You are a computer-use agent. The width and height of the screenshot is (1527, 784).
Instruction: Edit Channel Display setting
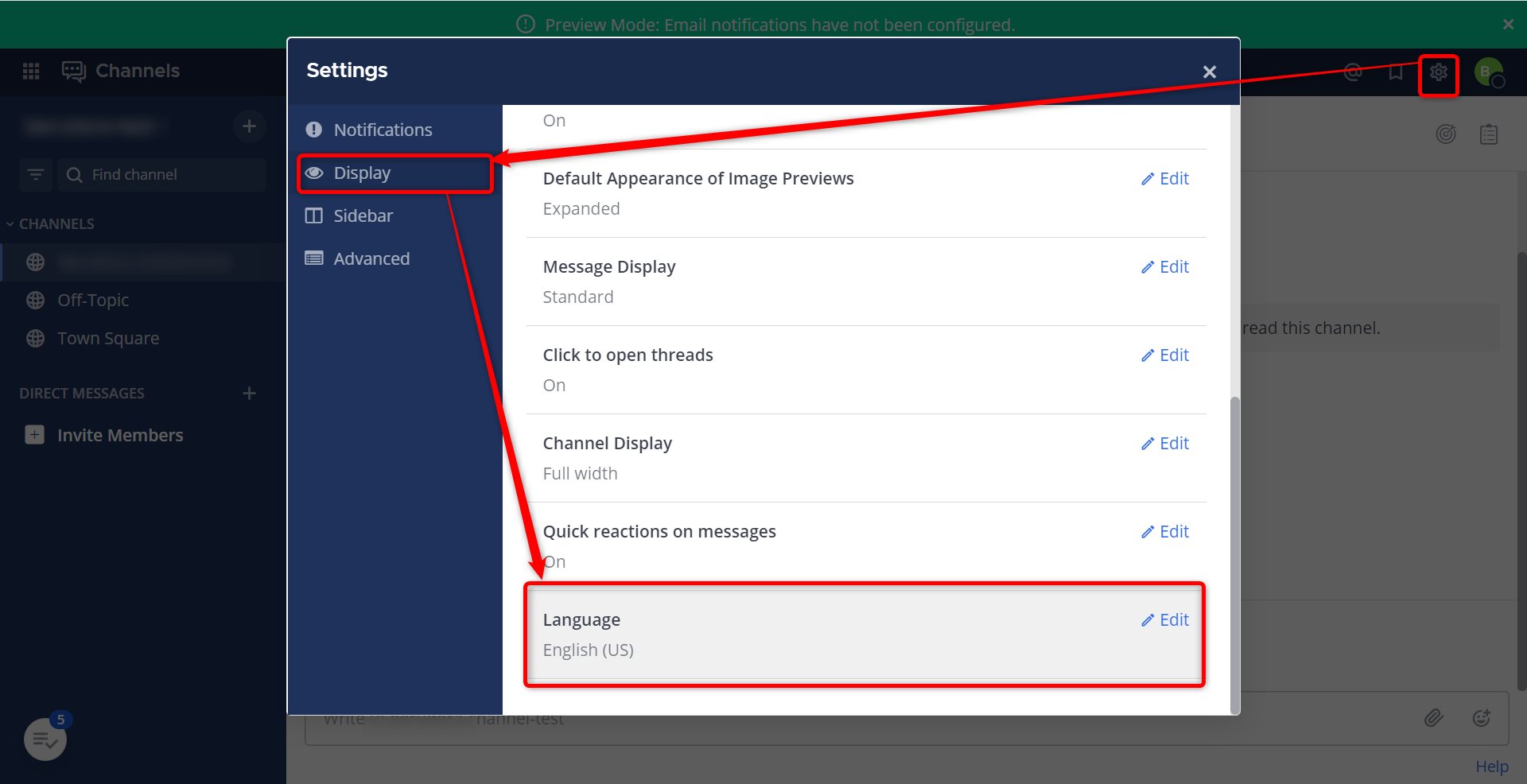(x=1165, y=444)
